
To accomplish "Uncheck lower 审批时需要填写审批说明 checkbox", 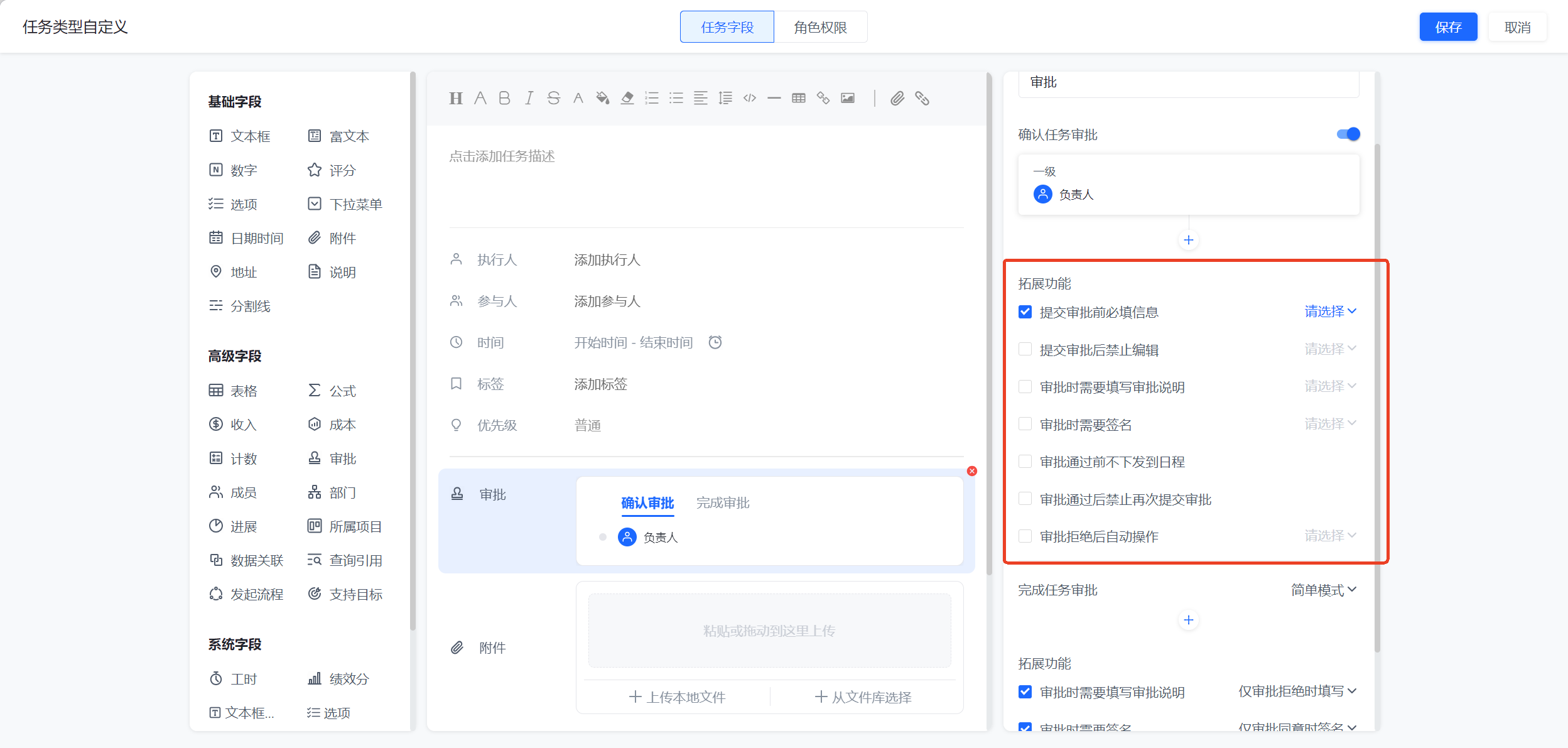I will 1025,692.
